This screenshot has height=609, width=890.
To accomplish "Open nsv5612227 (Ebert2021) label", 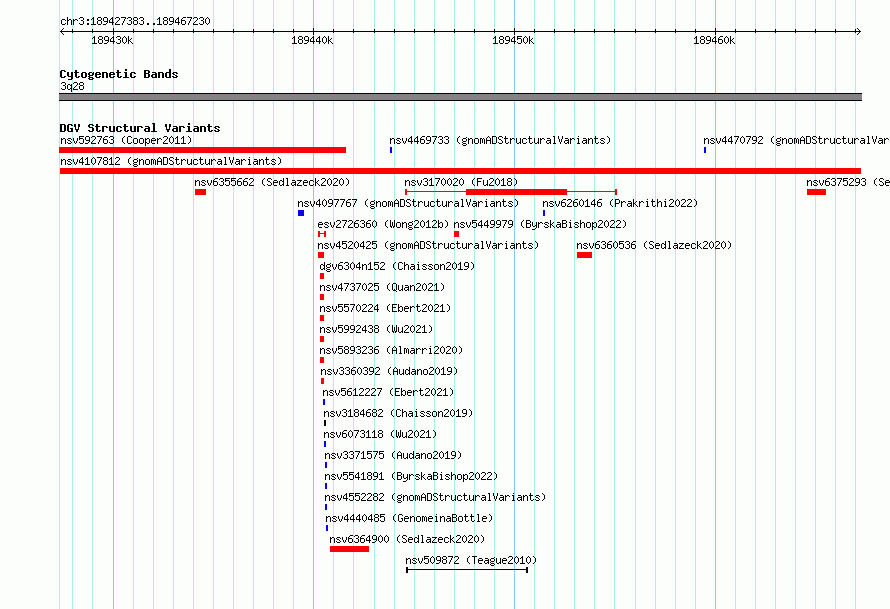I will 388,392.
